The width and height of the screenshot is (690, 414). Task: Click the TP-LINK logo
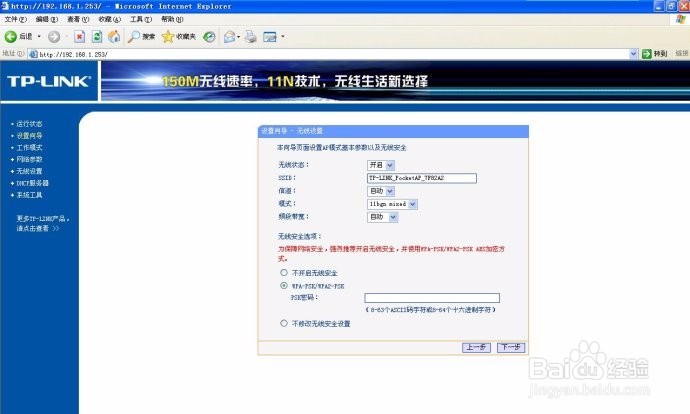(48, 81)
